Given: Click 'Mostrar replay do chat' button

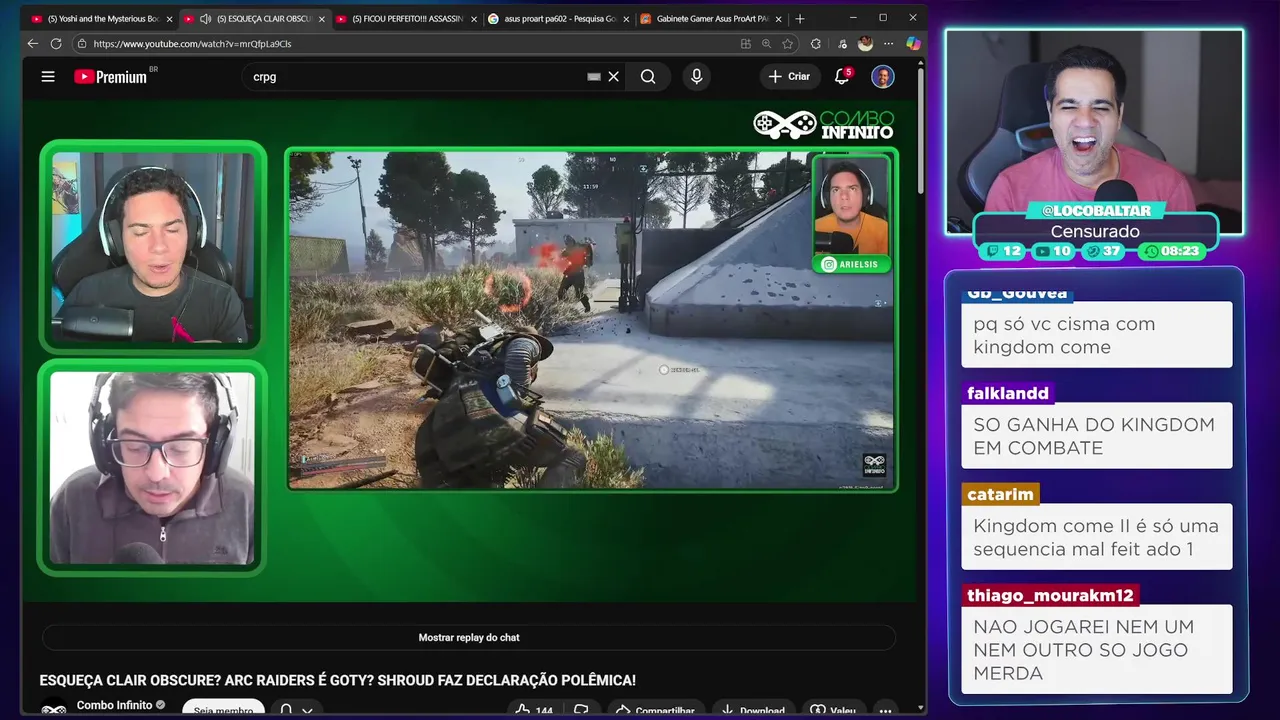Looking at the screenshot, I should (469, 637).
